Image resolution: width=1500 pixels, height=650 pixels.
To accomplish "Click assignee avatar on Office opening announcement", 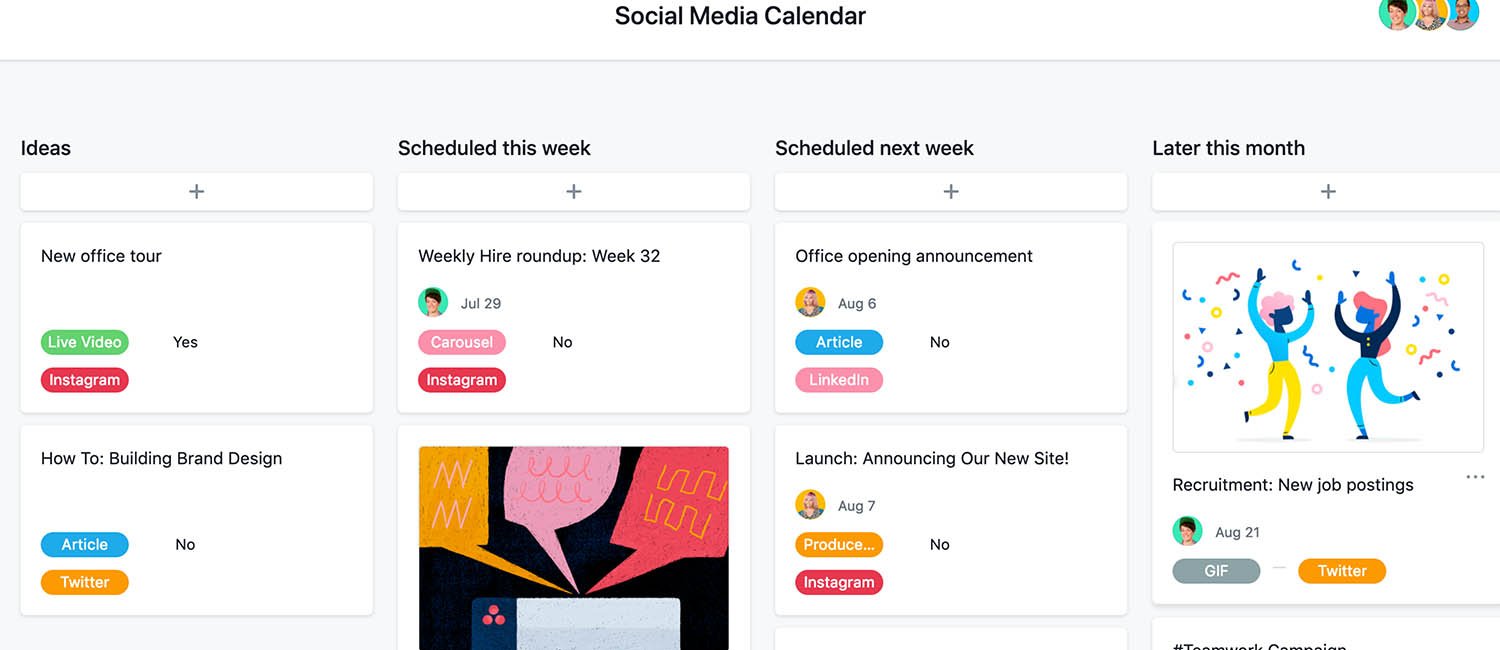I will (810, 302).
